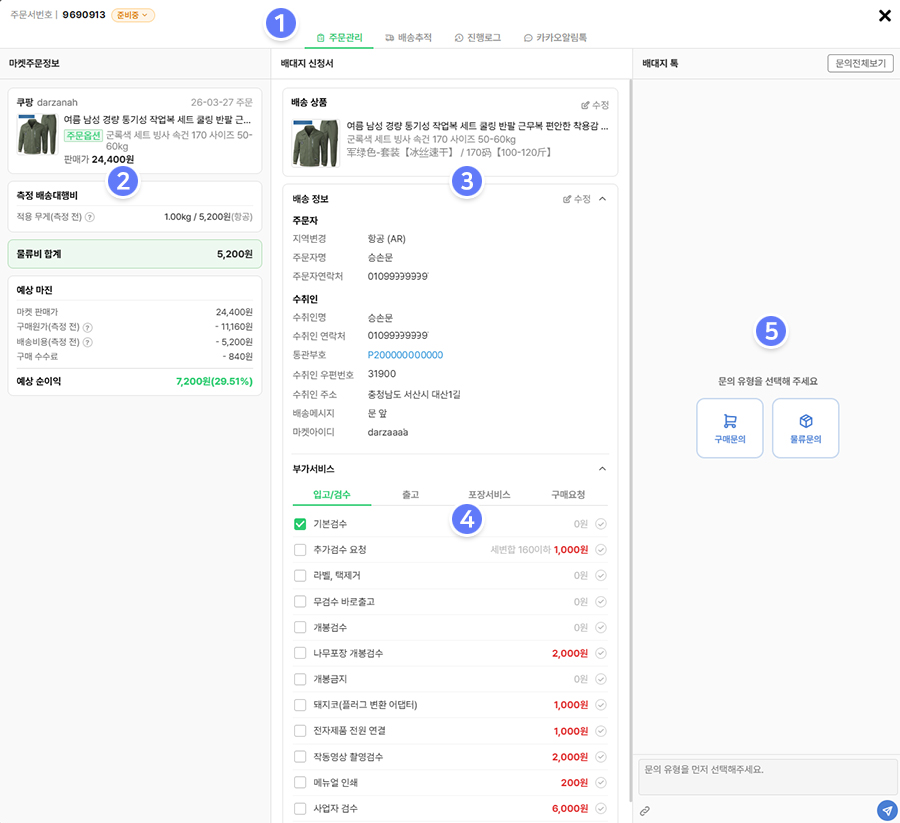Image resolution: width=900 pixels, height=823 pixels.
Task: Click the chat message input field
Action: pyautogui.click(x=767, y=776)
